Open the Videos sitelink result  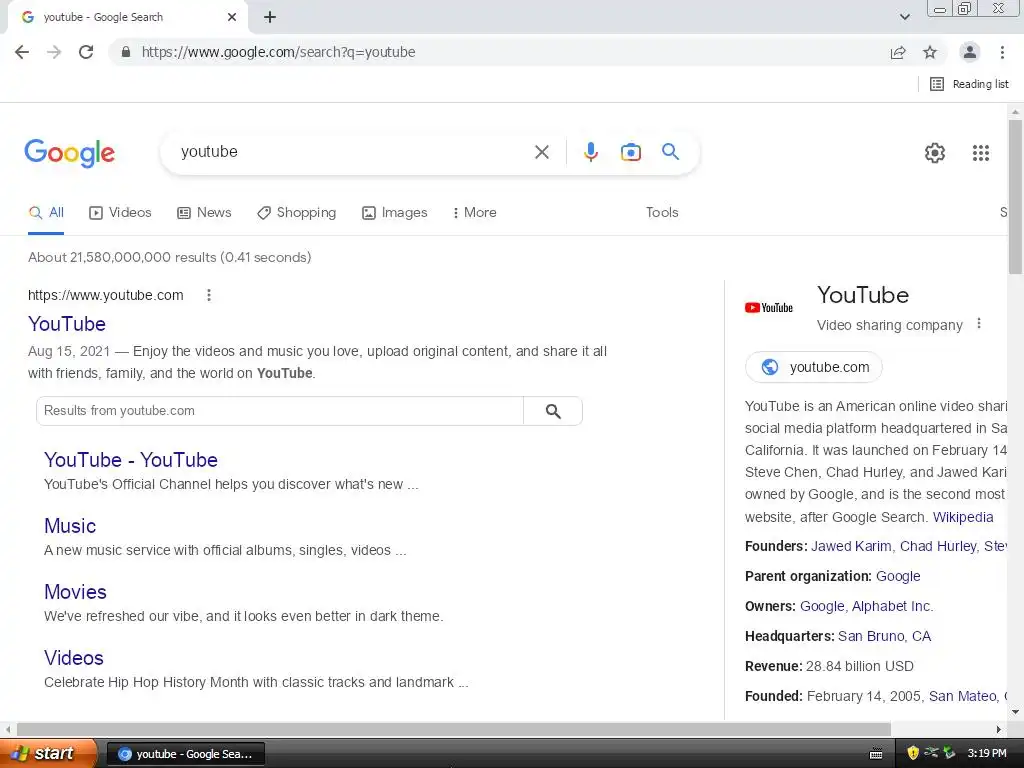(74, 658)
